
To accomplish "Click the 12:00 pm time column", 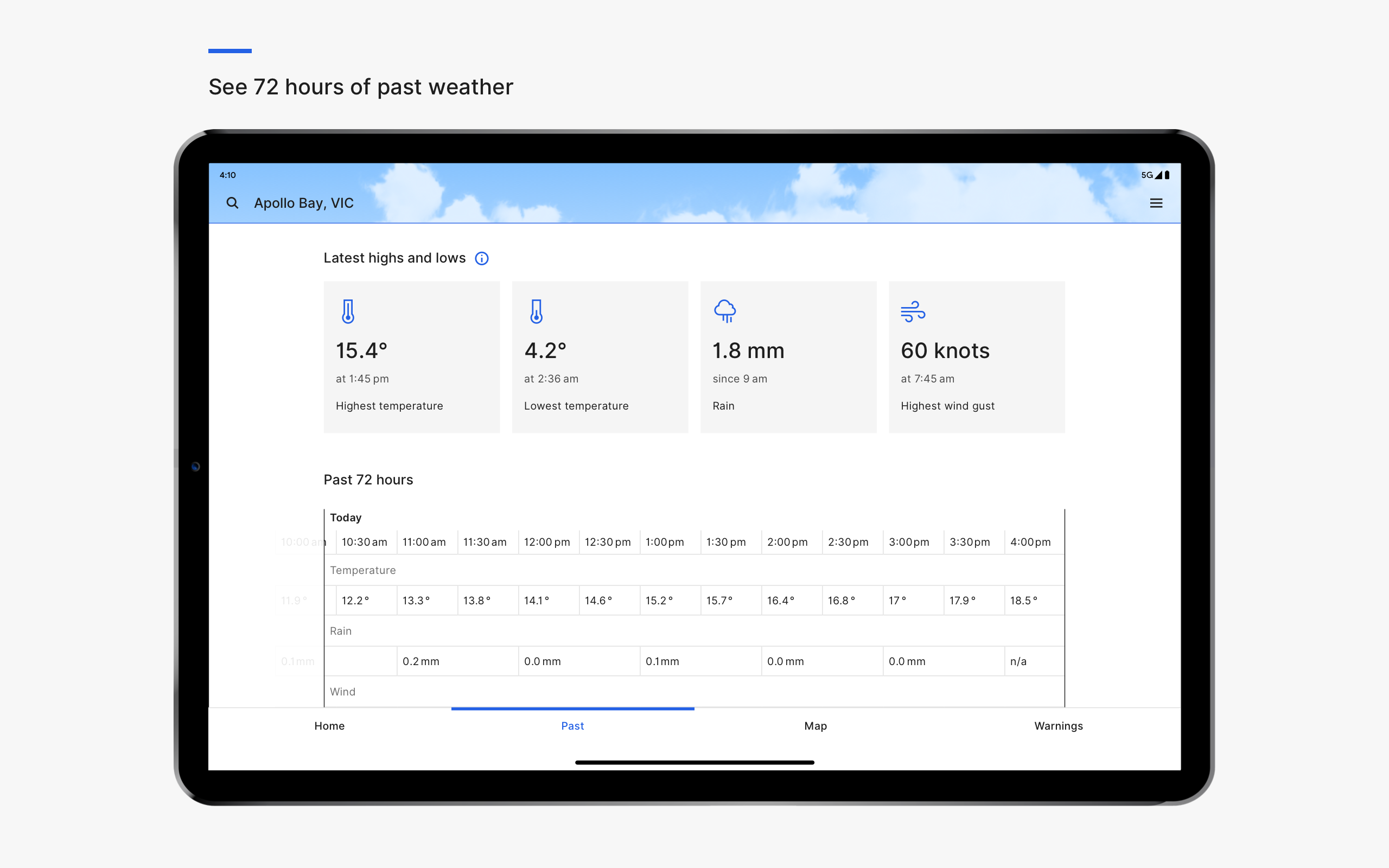I will click(x=547, y=542).
